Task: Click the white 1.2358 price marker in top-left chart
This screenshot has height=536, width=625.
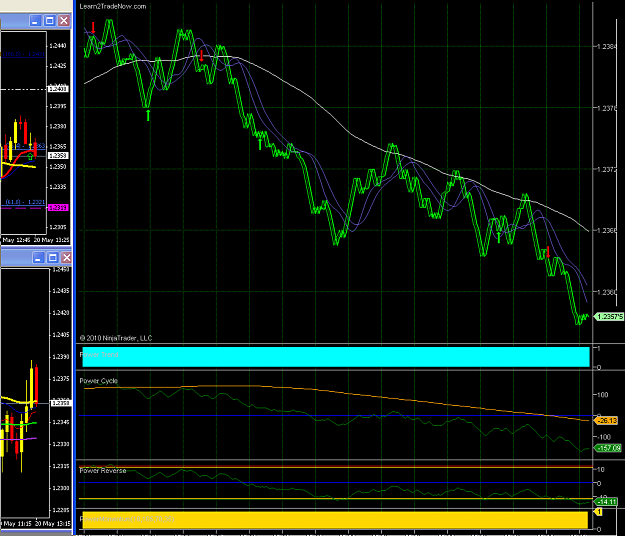Action: 58,155
